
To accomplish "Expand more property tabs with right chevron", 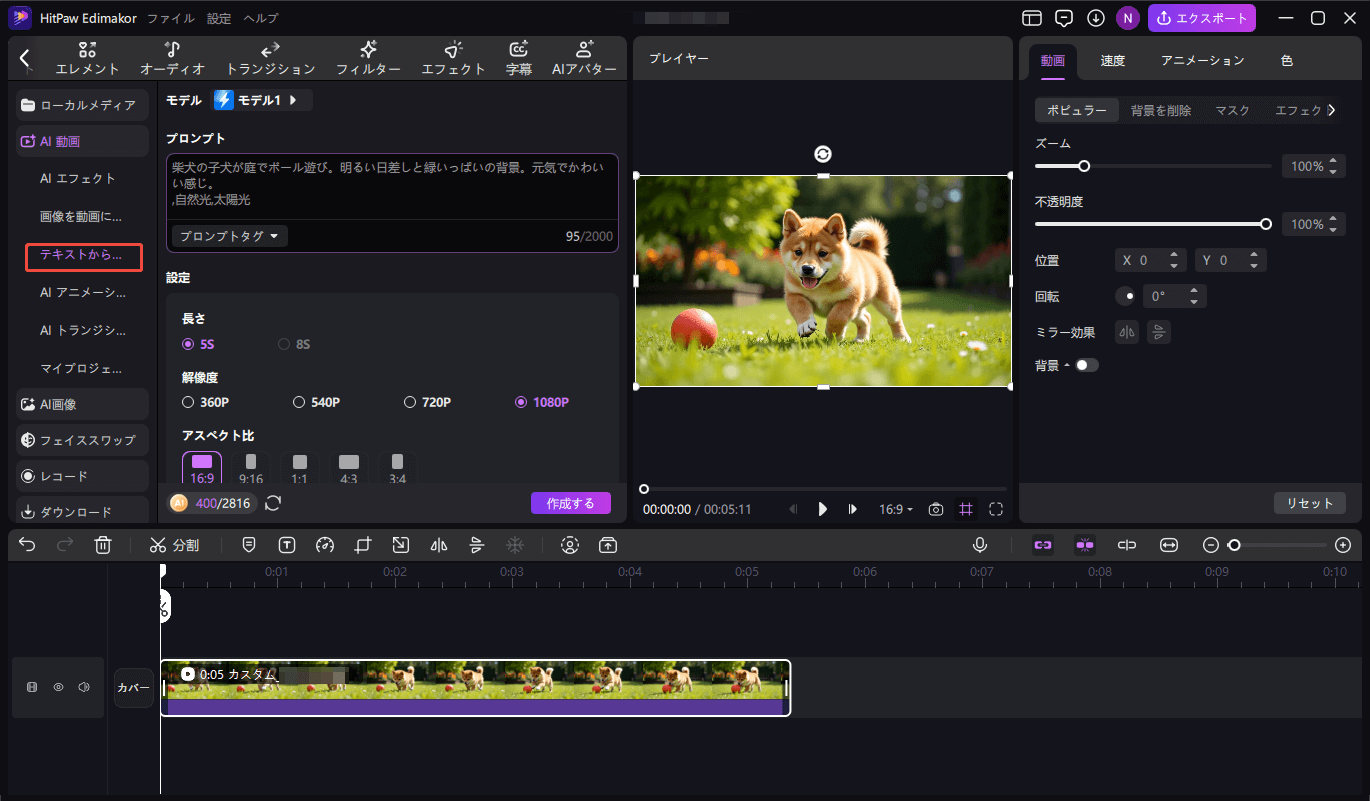I will [1331, 111].
